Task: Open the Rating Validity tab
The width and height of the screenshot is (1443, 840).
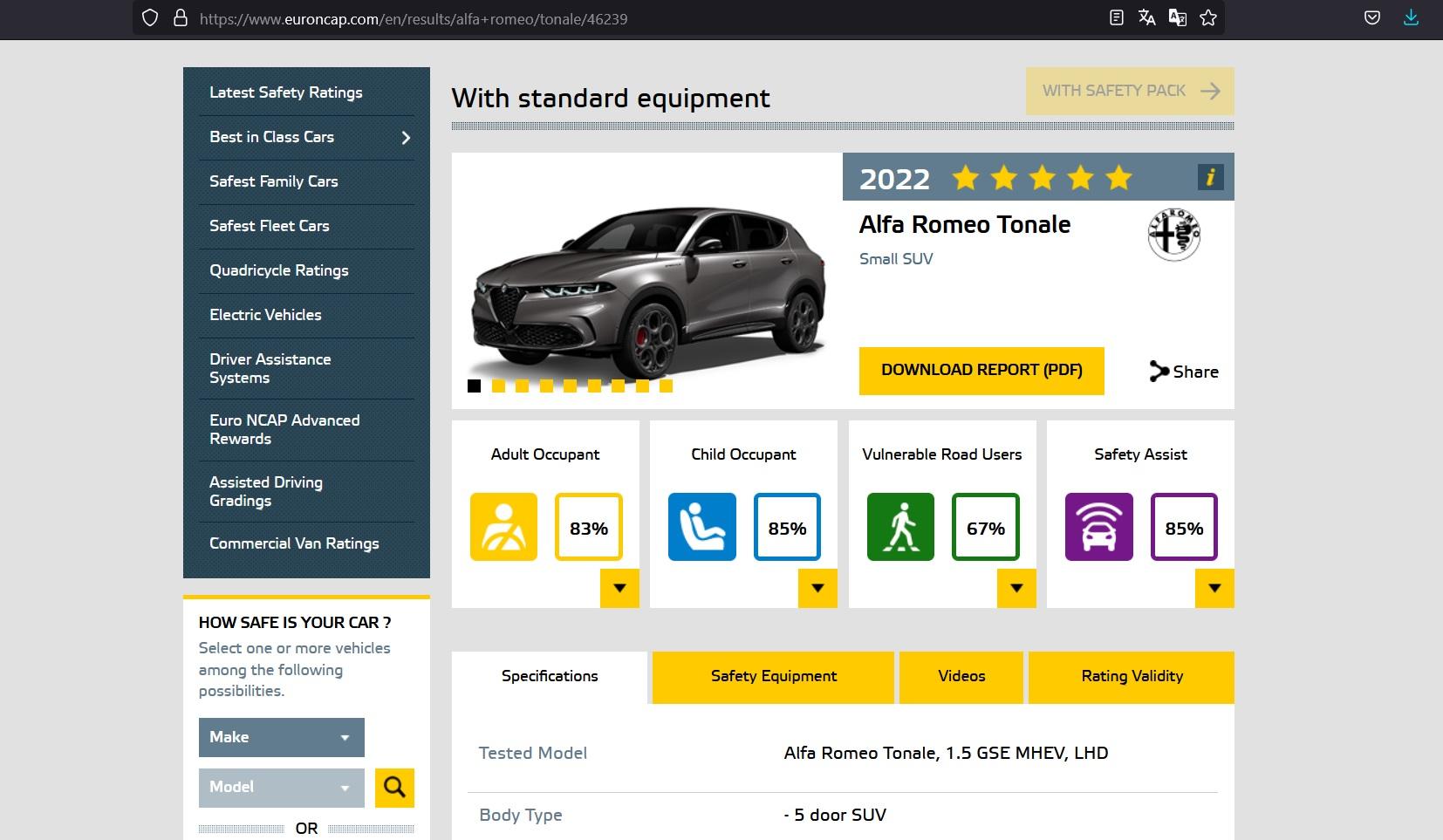Action: 1132,677
